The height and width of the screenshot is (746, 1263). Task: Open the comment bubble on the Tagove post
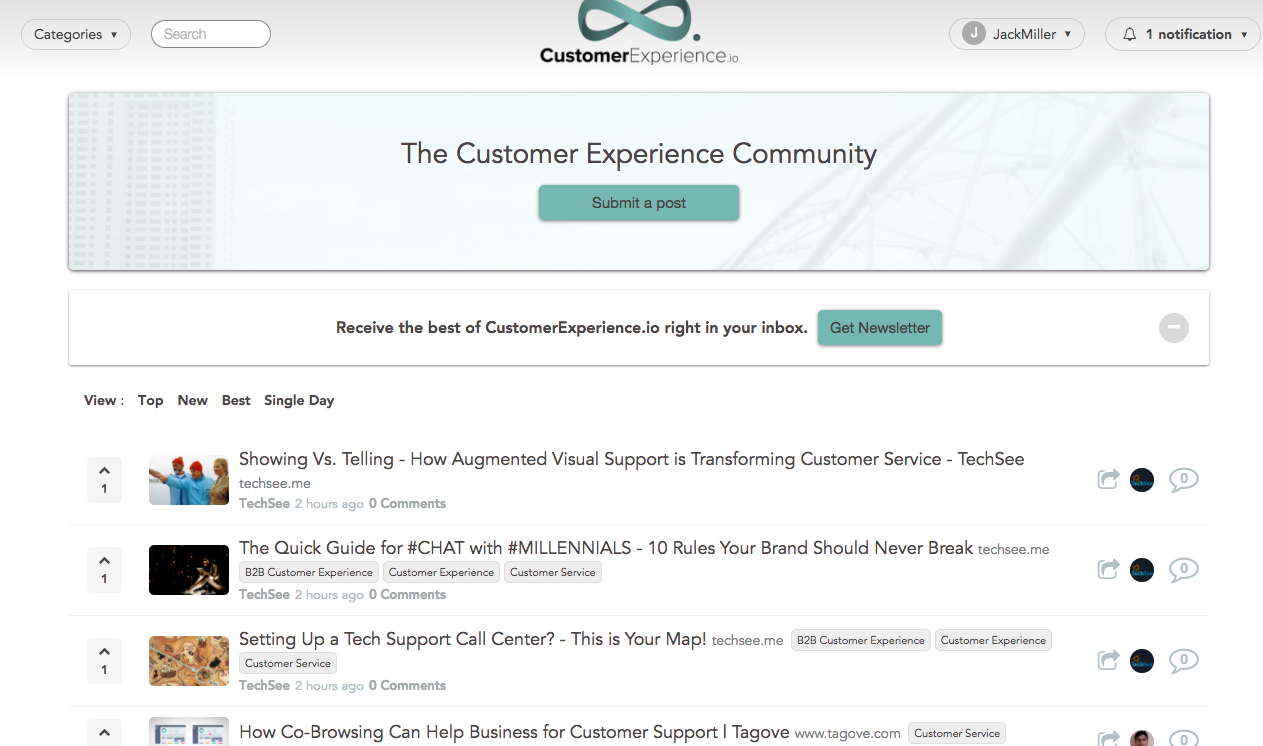pyautogui.click(x=1184, y=739)
